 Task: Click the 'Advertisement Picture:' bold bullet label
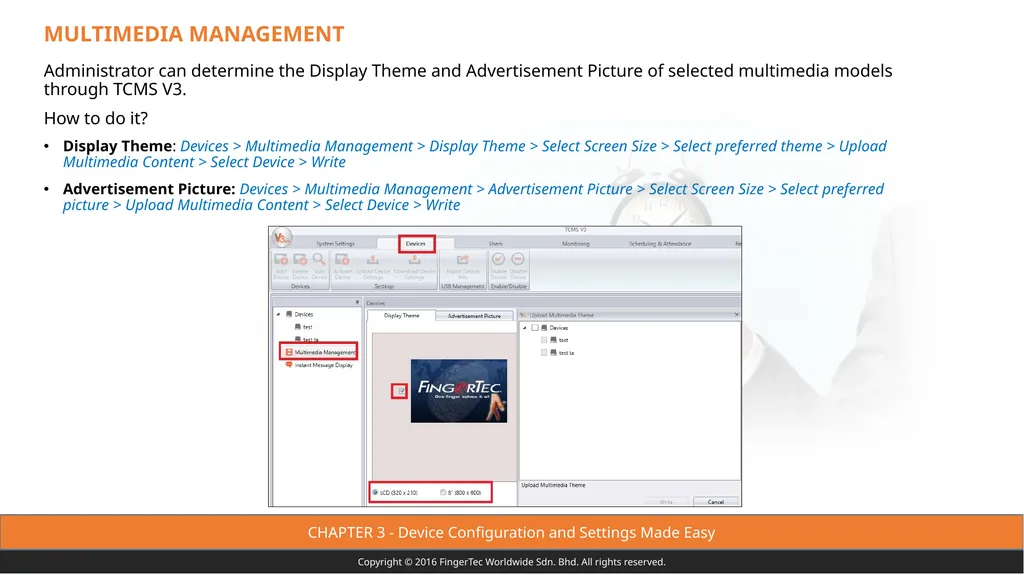click(149, 189)
